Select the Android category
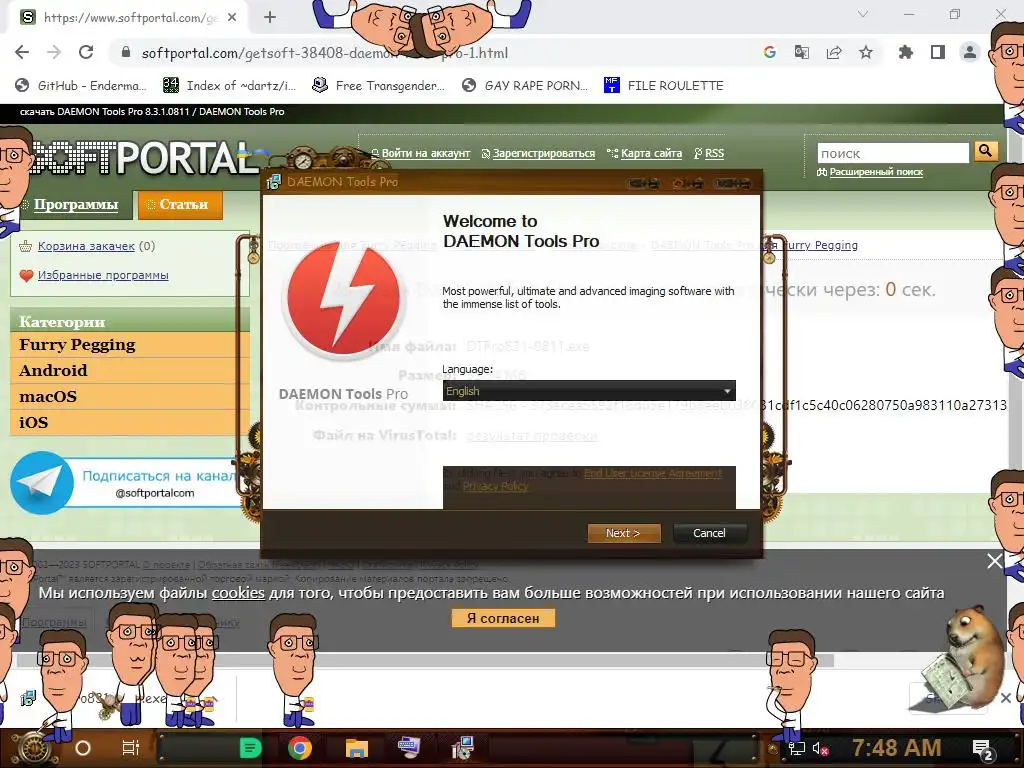 tap(129, 370)
